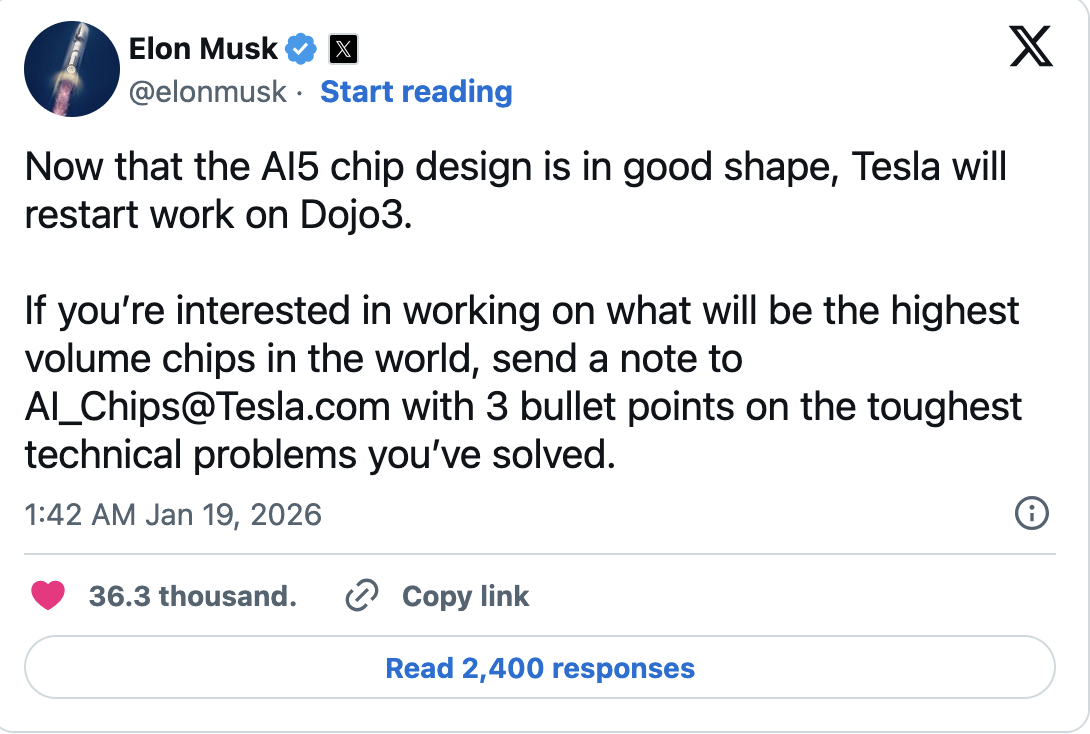Click the AI_Chips@Tesla.com email address
The image size is (1090, 734).
(208, 406)
